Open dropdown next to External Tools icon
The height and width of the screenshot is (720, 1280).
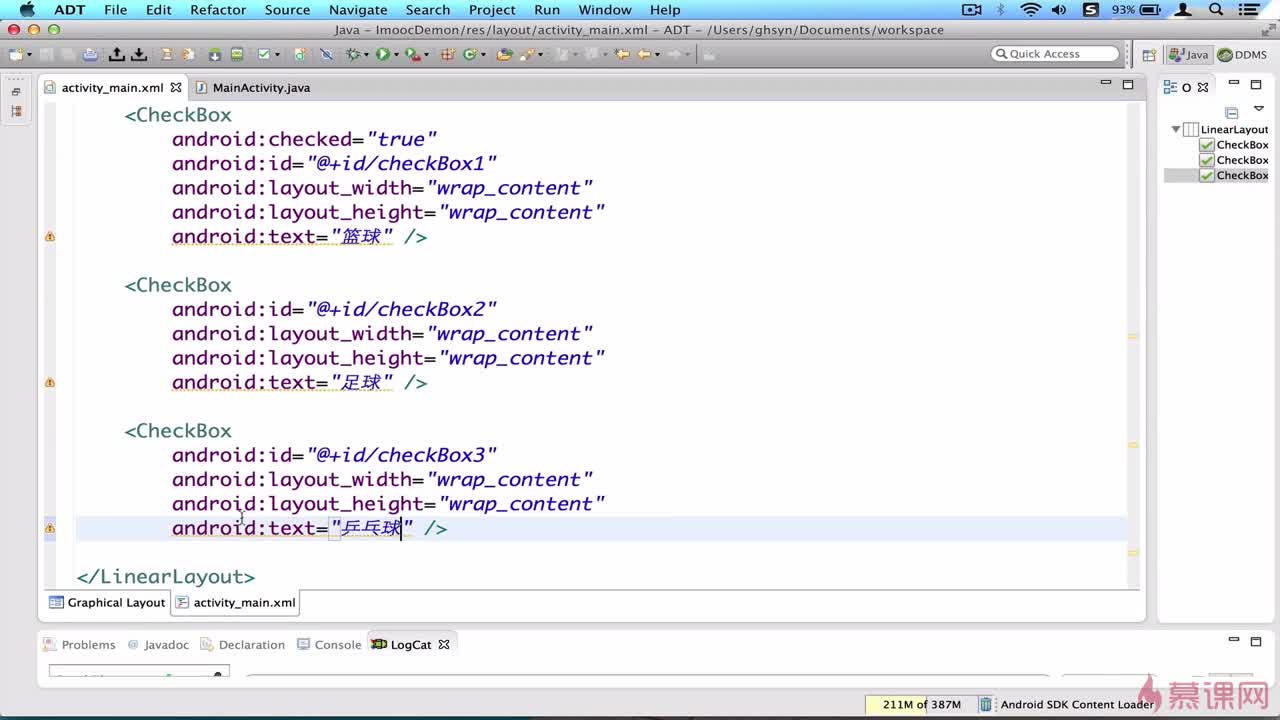(x=426, y=54)
